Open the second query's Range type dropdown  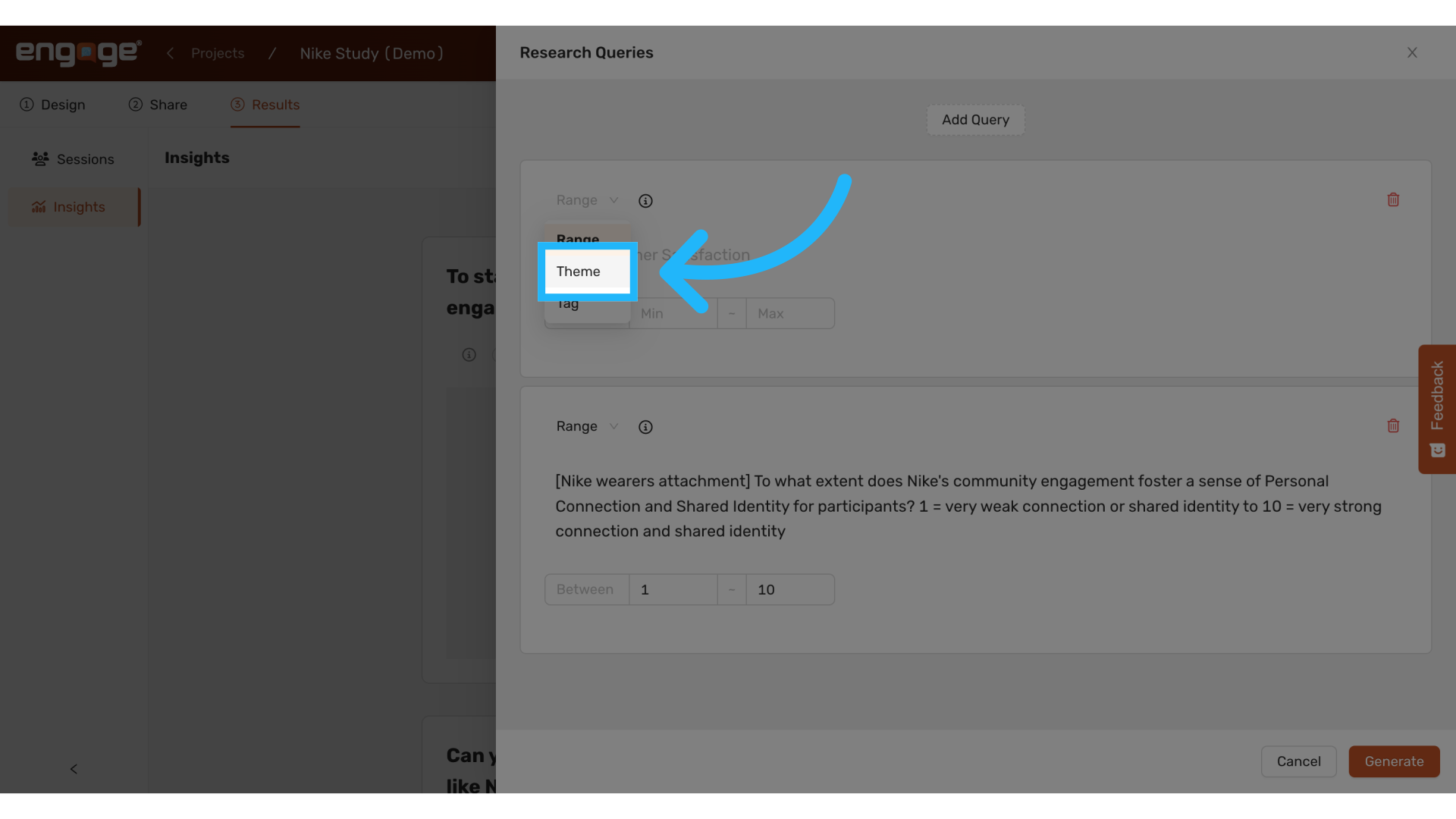click(x=587, y=426)
